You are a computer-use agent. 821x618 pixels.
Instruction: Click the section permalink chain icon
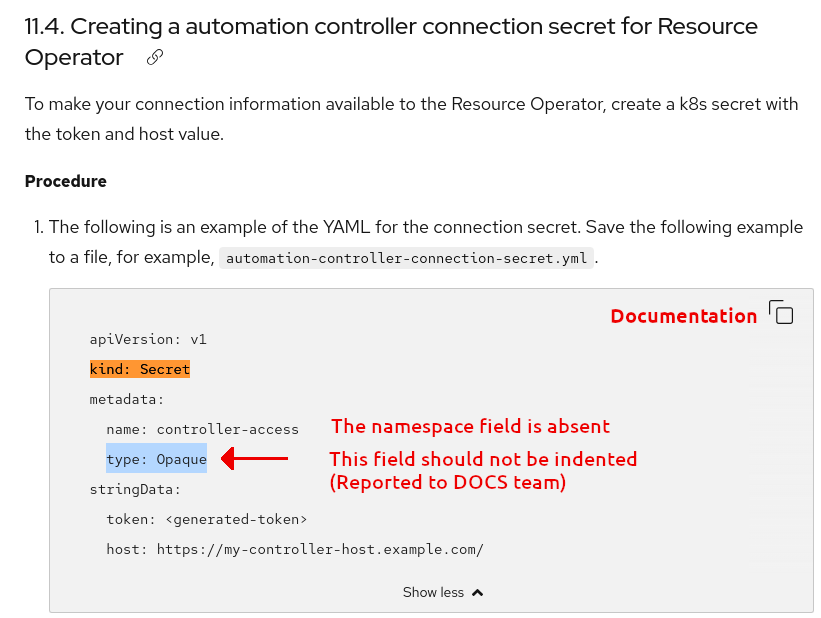(x=155, y=57)
